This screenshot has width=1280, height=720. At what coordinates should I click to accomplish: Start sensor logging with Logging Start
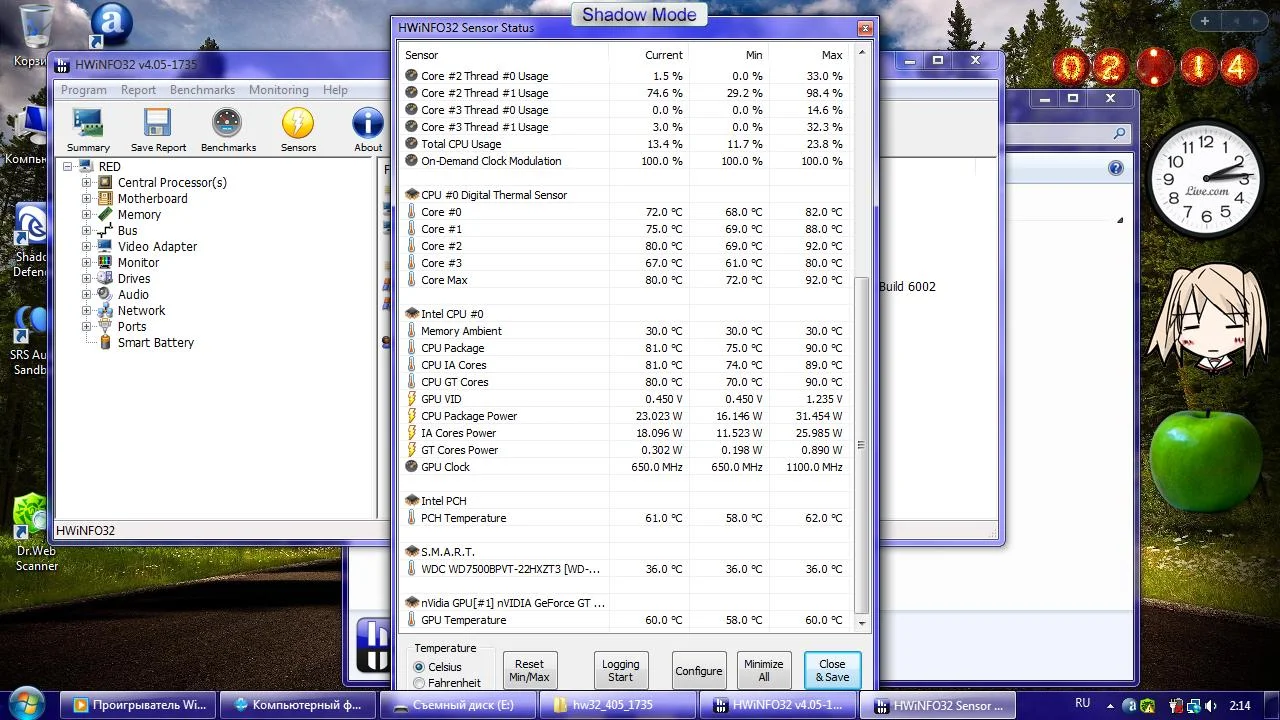(x=620, y=670)
